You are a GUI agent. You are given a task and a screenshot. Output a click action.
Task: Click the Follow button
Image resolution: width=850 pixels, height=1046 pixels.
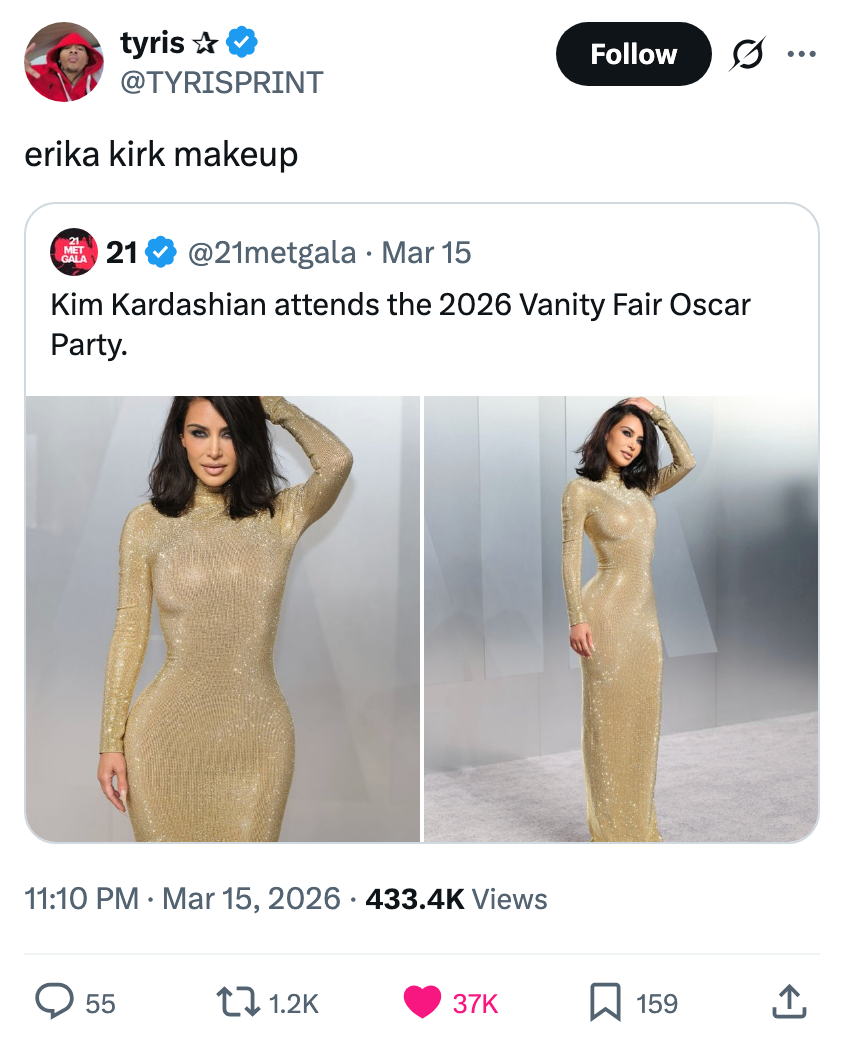click(633, 54)
